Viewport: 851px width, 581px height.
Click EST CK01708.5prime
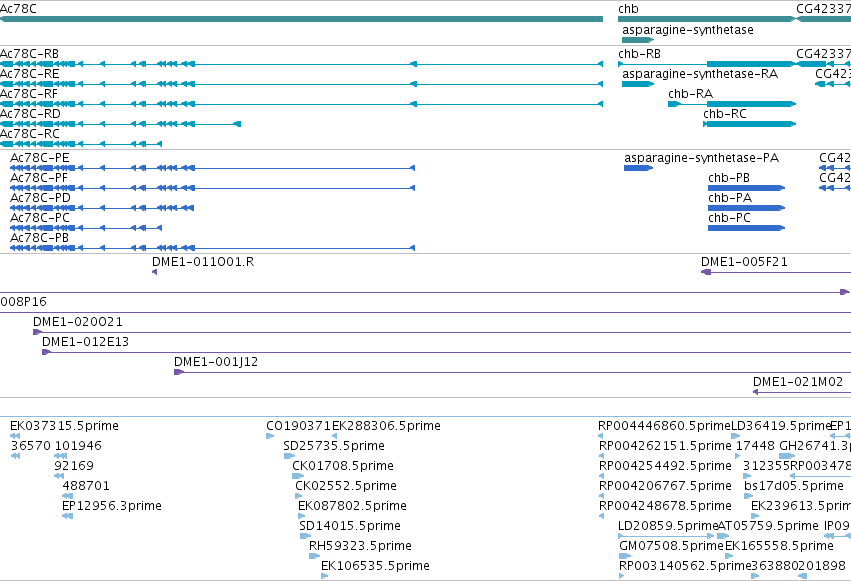tap(298, 476)
